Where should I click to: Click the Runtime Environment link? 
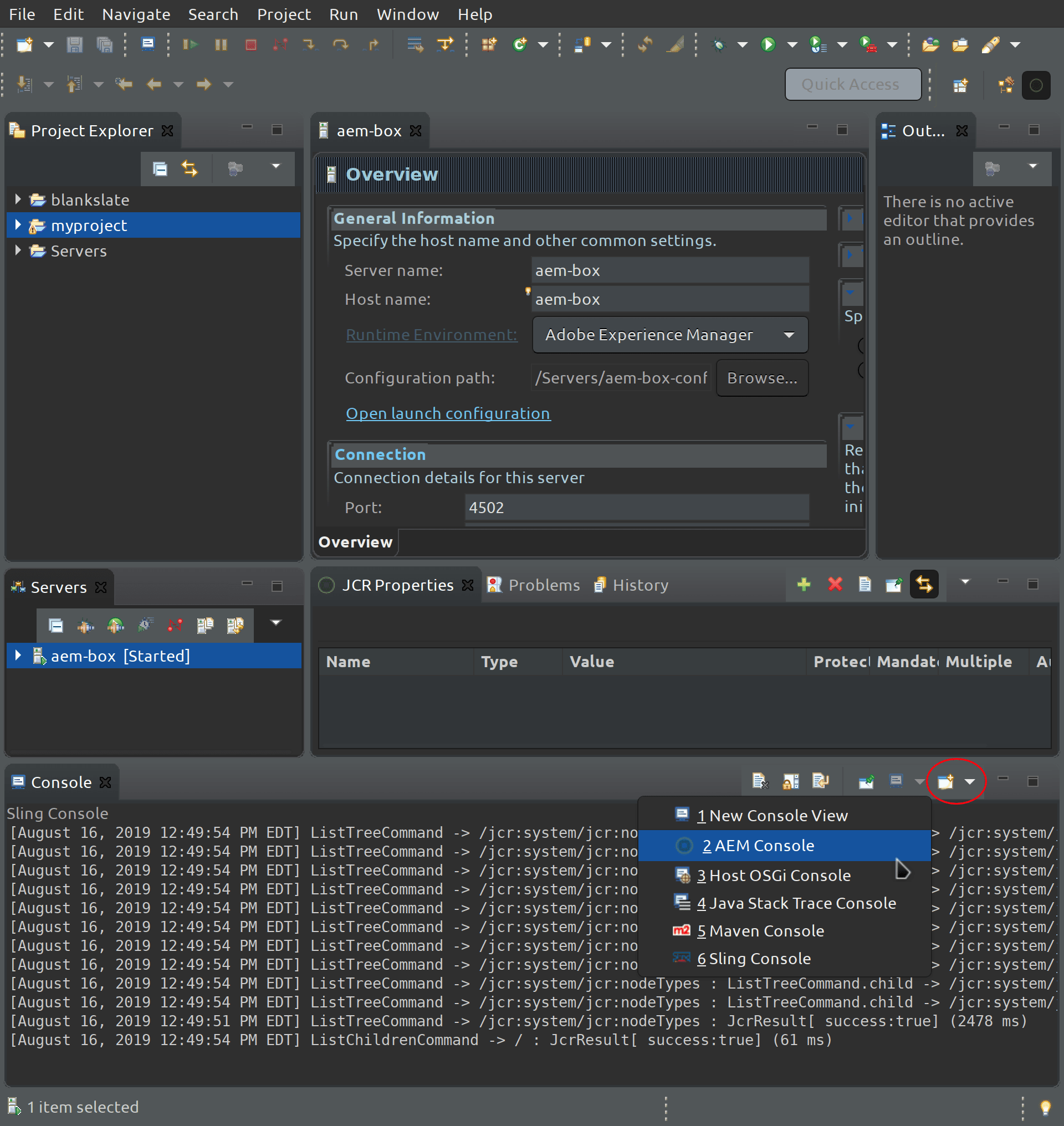pyautogui.click(x=431, y=335)
